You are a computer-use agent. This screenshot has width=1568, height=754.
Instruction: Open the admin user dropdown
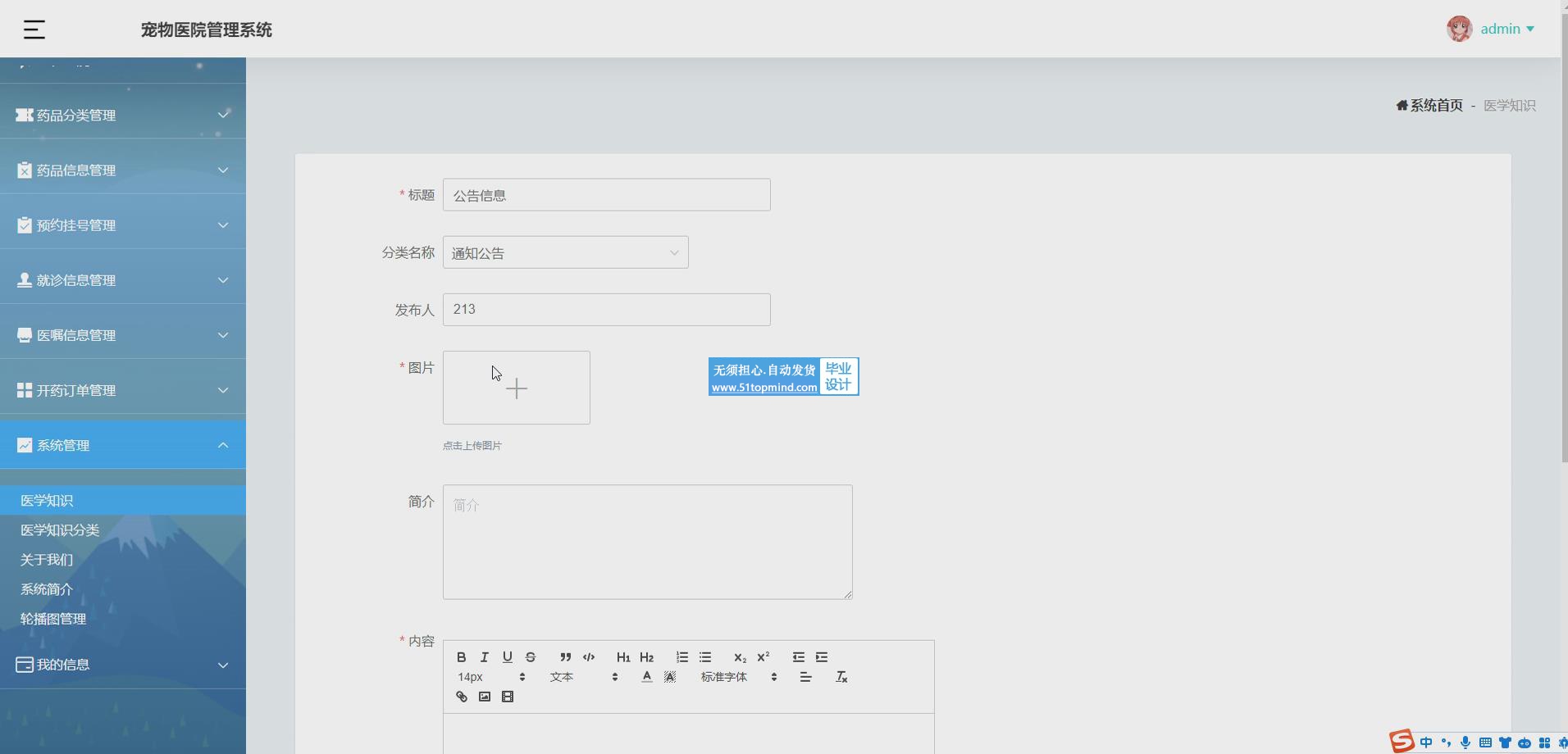(1507, 29)
